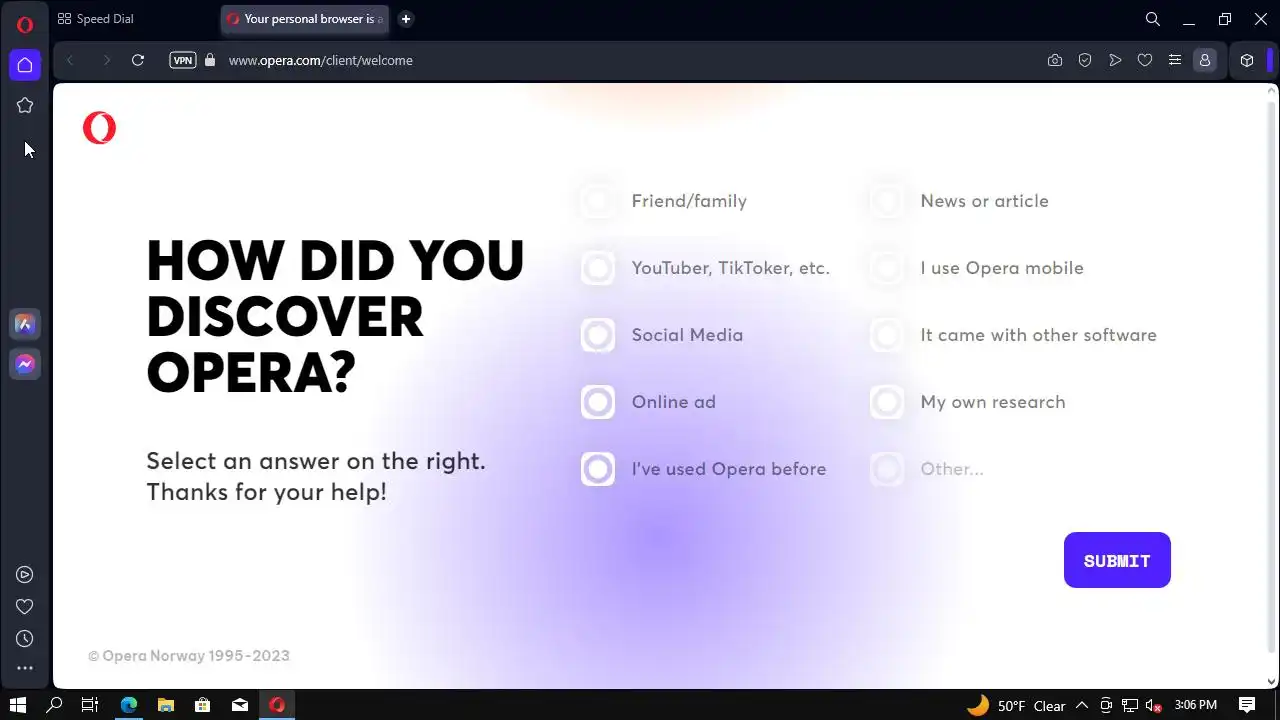Viewport: 1280px width, 720px height.
Task: View site security lock icon
Action: 210,60
